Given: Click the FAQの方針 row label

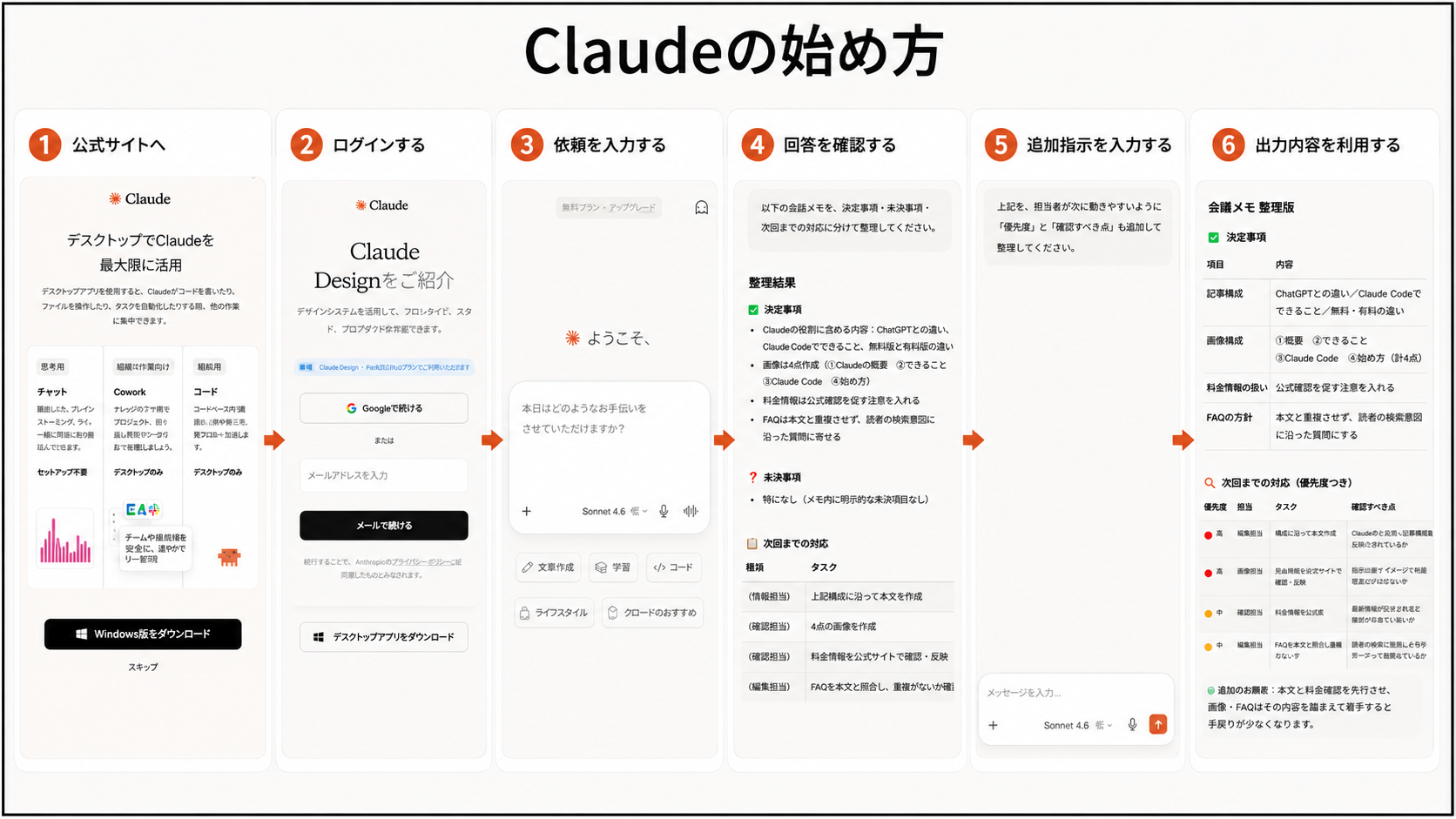Looking at the screenshot, I should [1229, 418].
